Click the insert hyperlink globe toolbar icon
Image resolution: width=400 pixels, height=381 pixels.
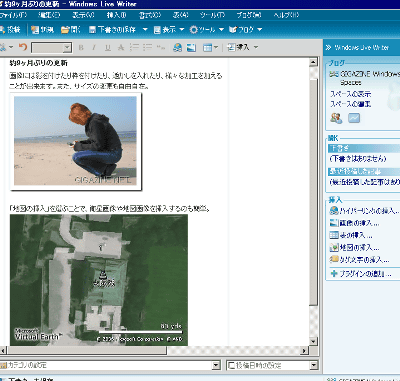pyautogui.click(x=178, y=48)
